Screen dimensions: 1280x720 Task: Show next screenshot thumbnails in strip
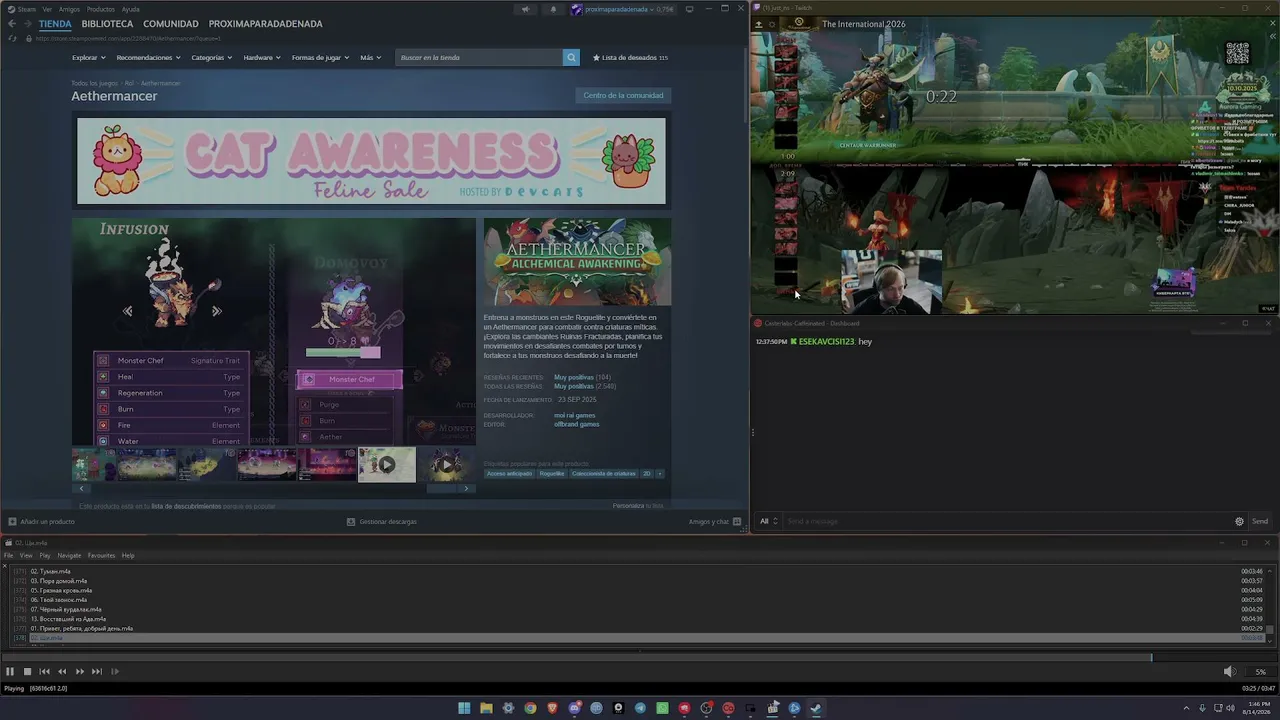pos(466,488)
